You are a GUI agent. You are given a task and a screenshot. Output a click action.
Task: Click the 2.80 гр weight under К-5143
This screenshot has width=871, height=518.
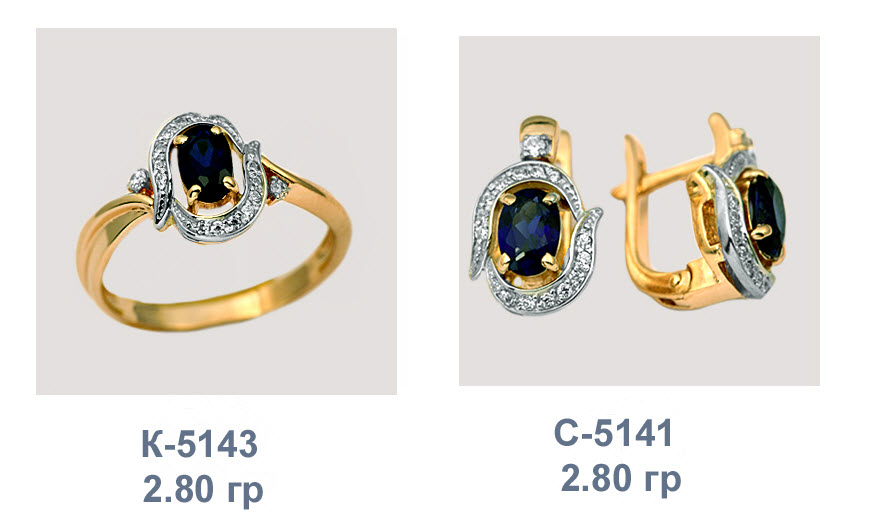tap(203, 489)
